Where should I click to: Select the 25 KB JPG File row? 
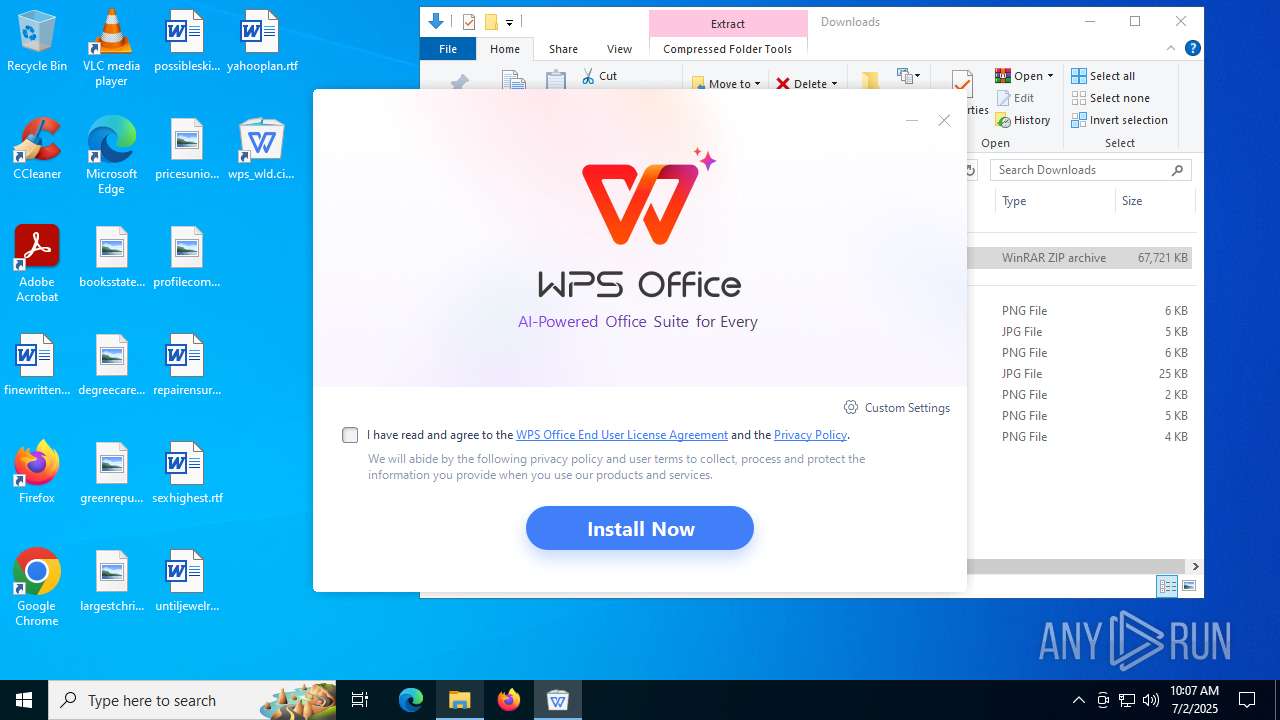click(1080, 374)
